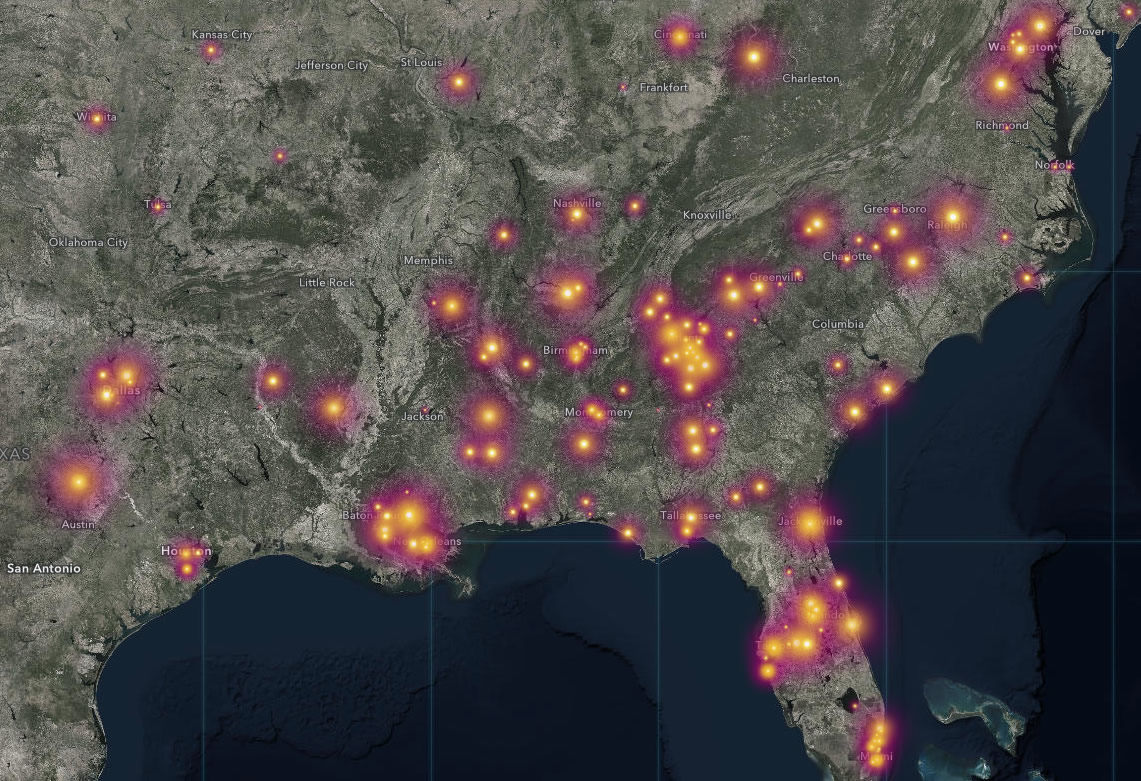Click the Jefferson City label
The image size is (1141, 781).
[332, 66]
